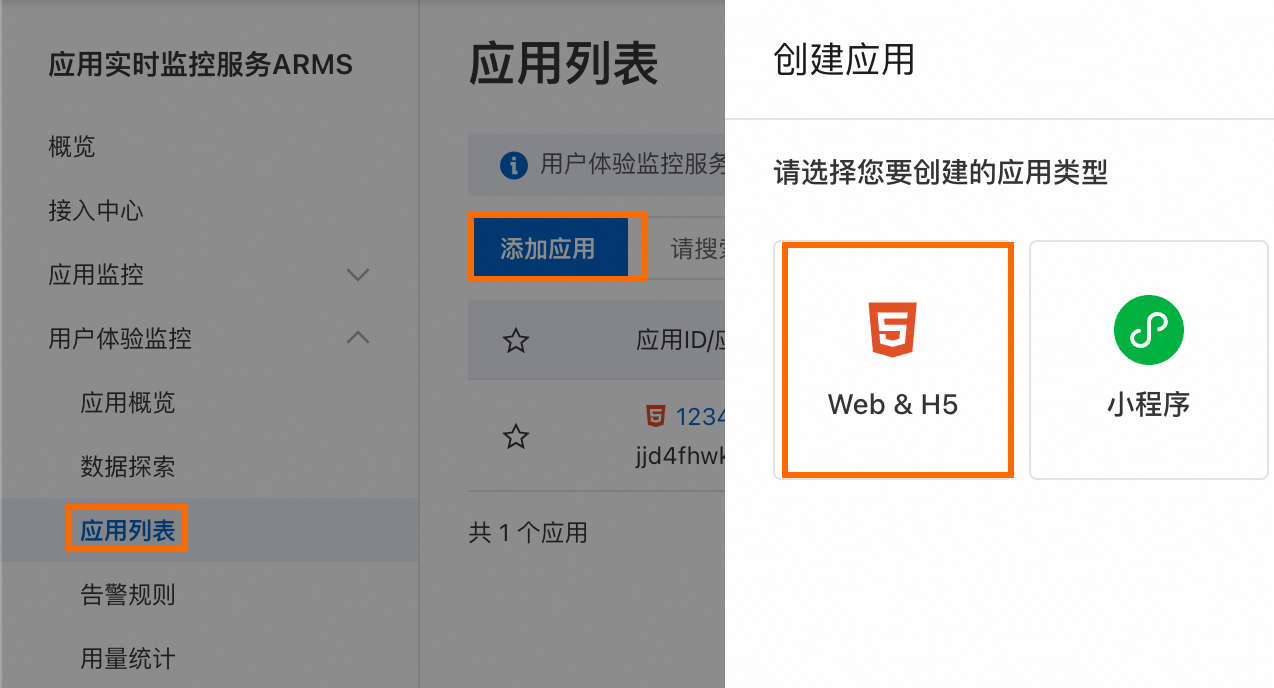
Task: Click the orange HTML5 shield icon
Action: click(x=893, y=330)
